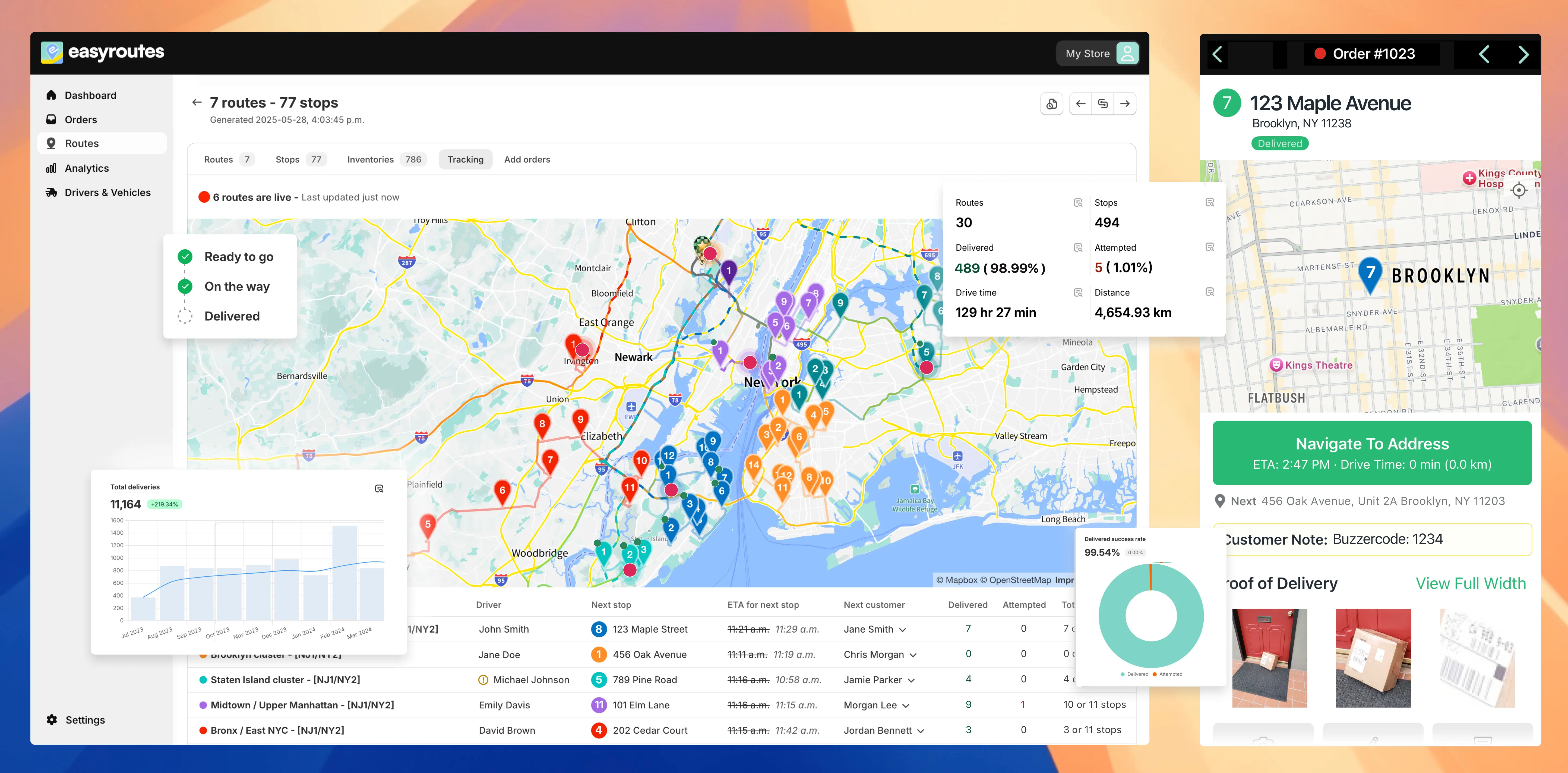Click the route history document icon

click(x=1052, y=103)
